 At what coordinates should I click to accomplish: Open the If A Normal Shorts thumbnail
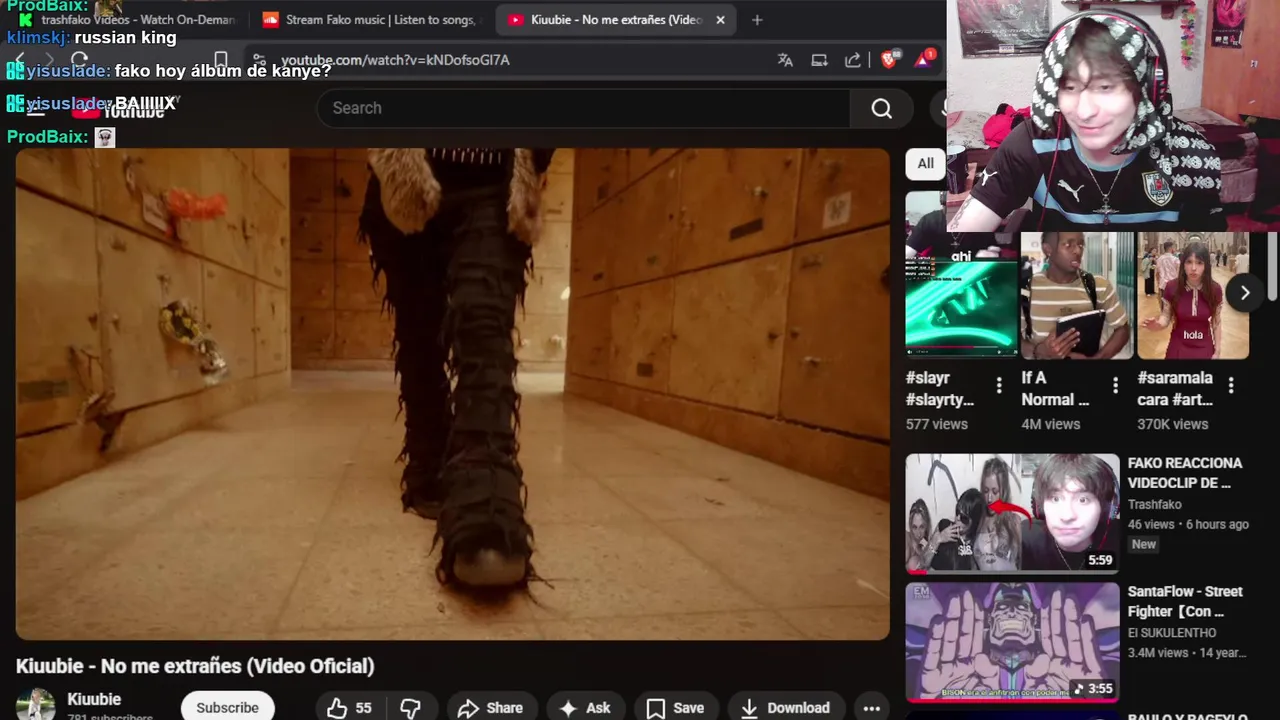pyautogui.click(x=1077, y=295)
